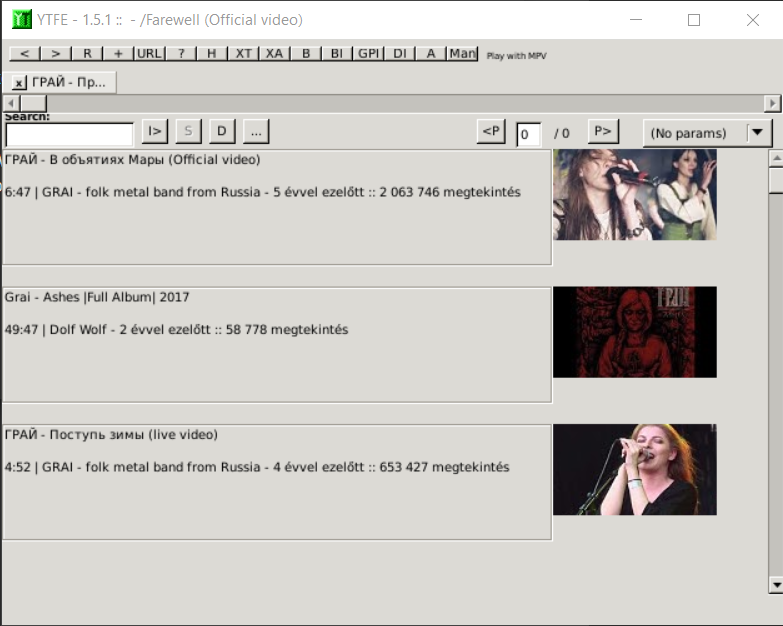Open 'Grai - Ashes' album thumbnail
783x626 pixels.
[x=634, y=332]
